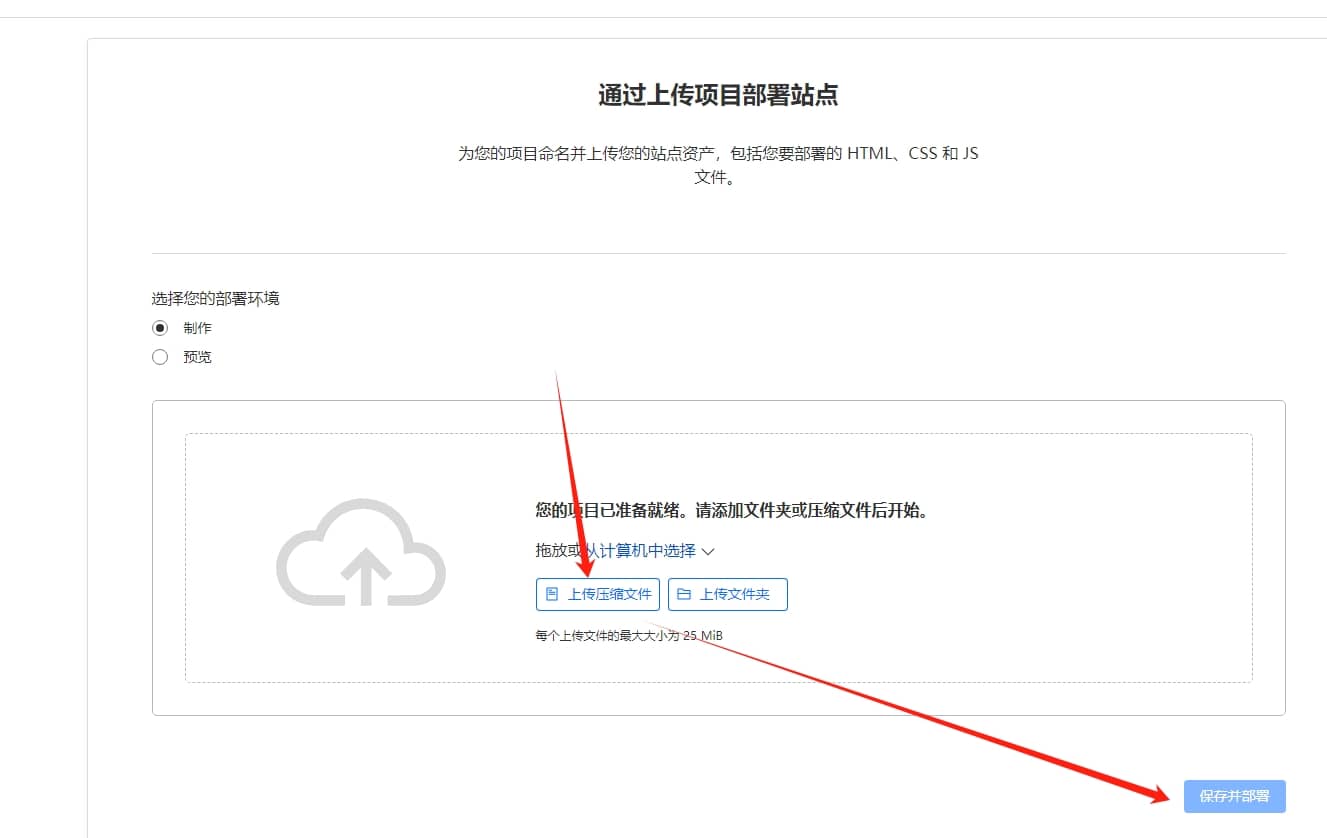Viewport: 1327px width, 838px height.
Task: Click the 选择您的部署环境 label
Action: click(x=215, y=298)
